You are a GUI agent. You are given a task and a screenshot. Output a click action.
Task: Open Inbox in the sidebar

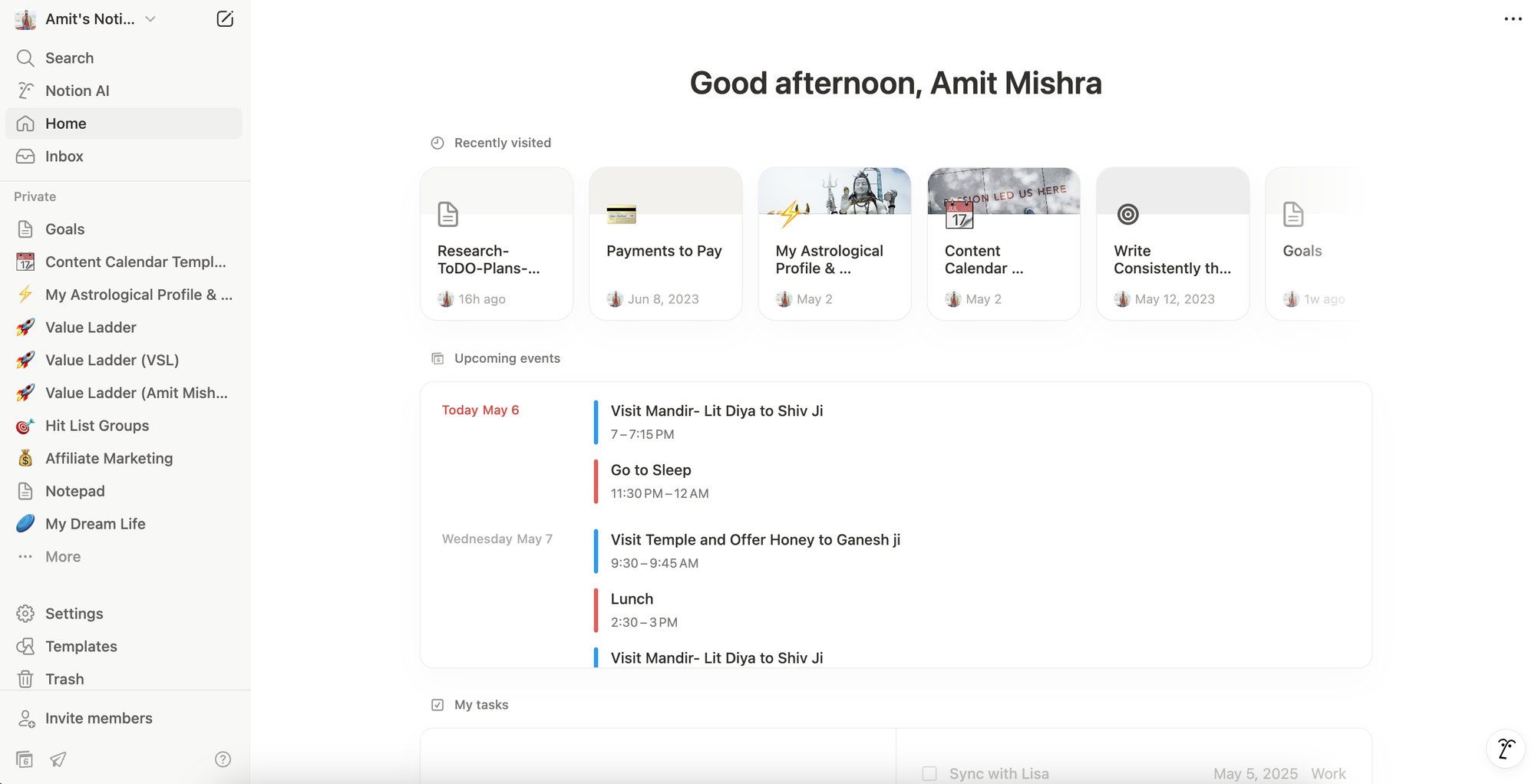[x=64, y=156]
